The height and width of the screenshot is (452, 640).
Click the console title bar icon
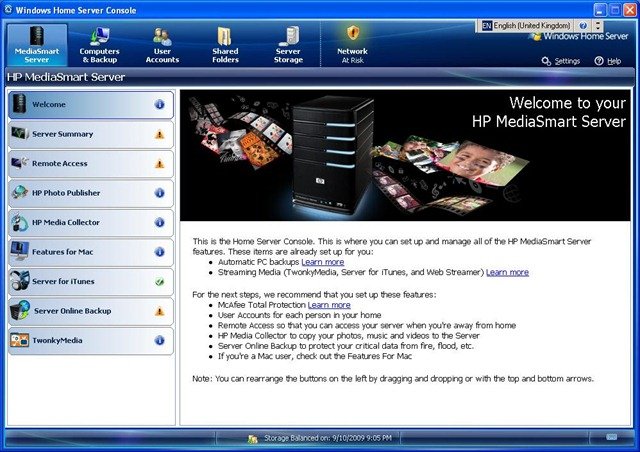(8, 9)
